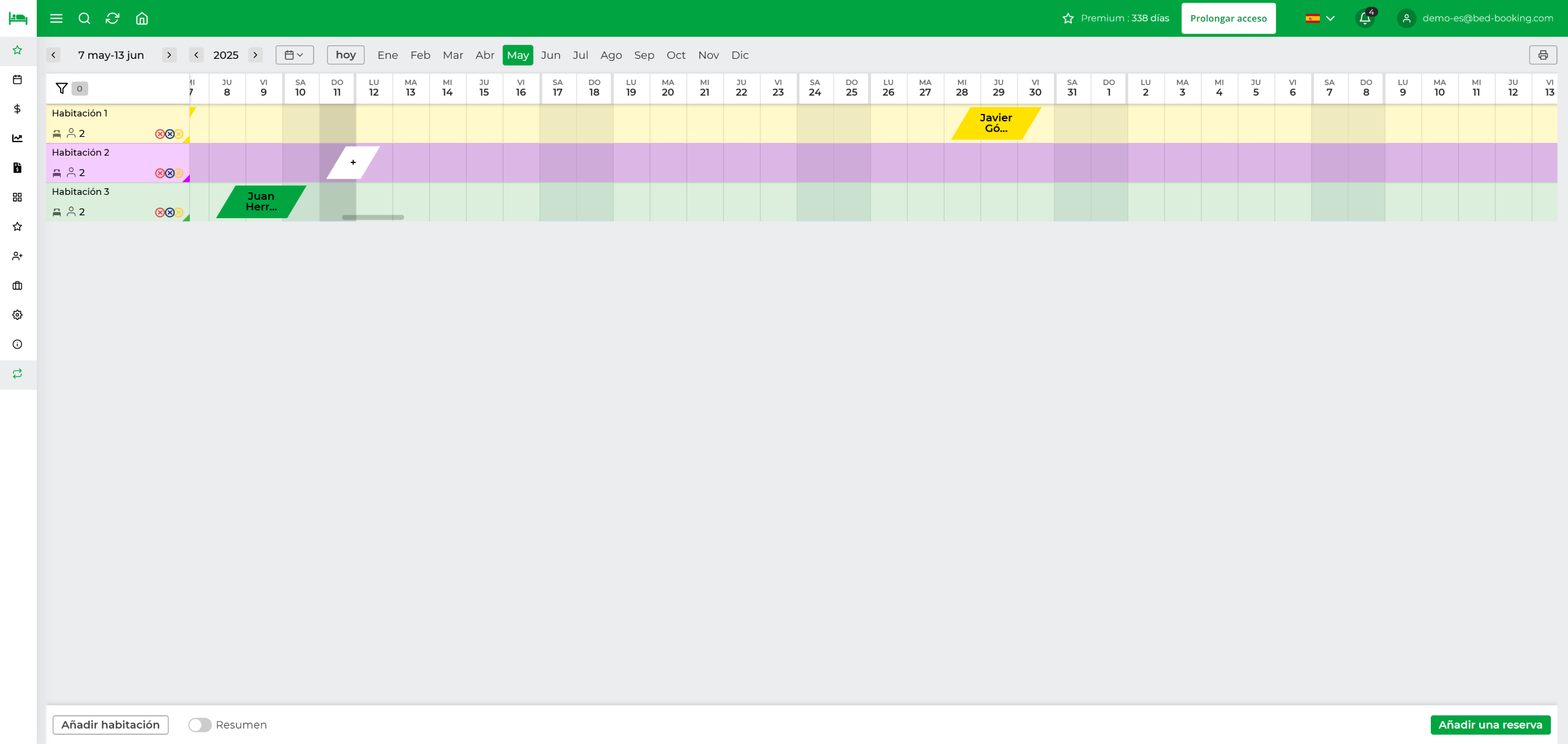Click the search magnifier icon
Image resolution: width=1568 pixels, height=744 pixels.
point(85,18)
